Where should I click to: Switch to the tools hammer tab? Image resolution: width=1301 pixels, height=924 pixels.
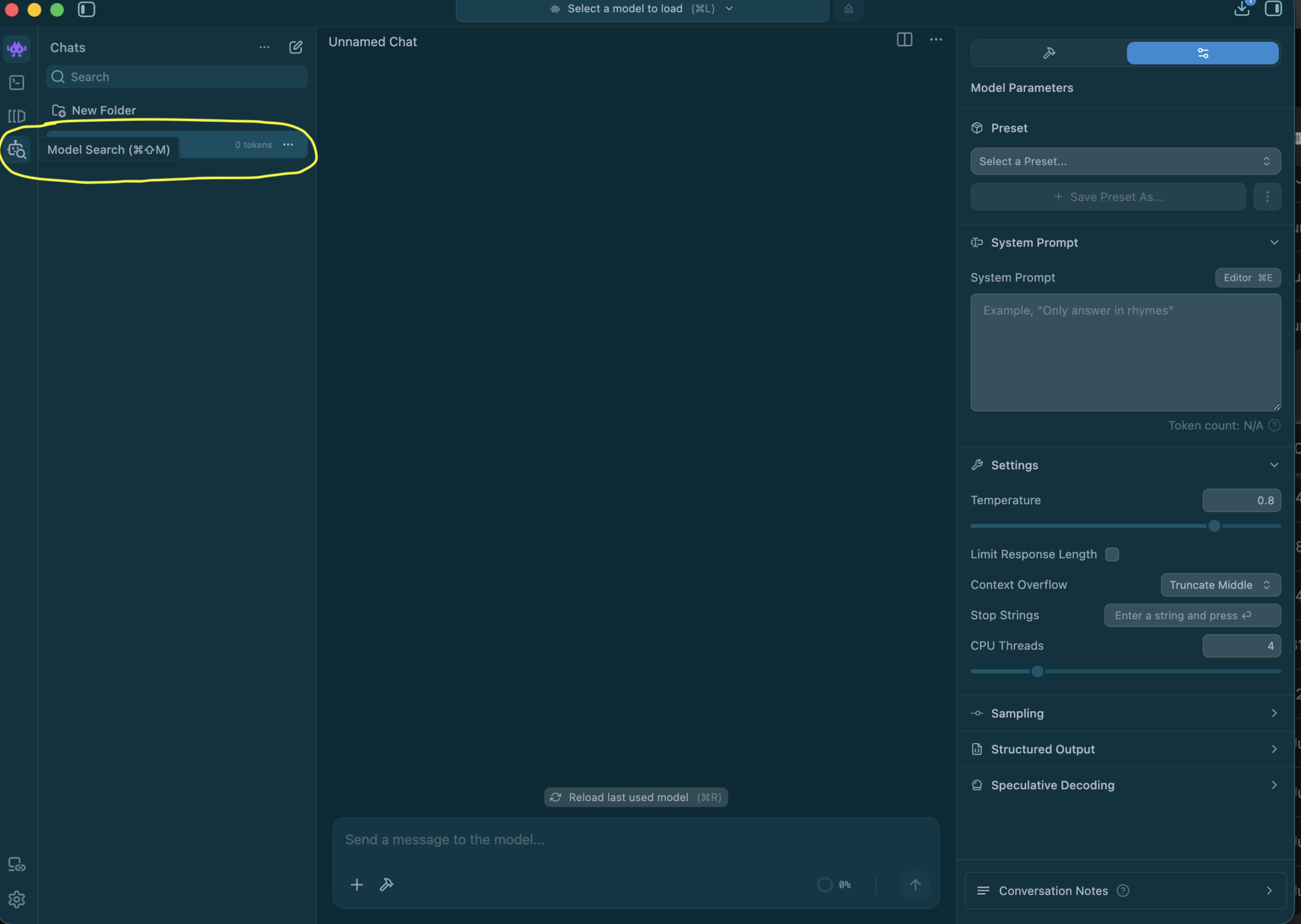tap(1049, 53)
